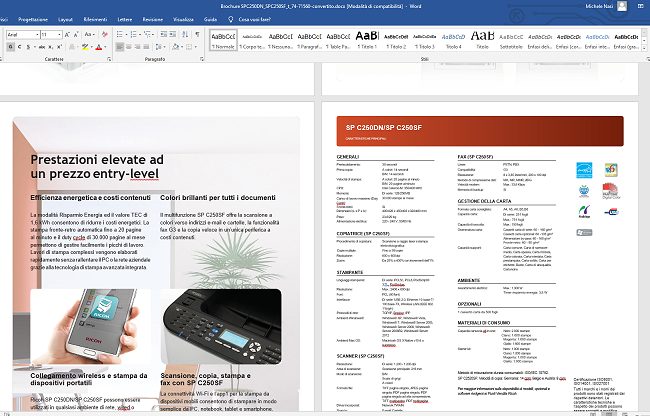Open line spacing options
This screenshot has width=650, height=416.
click(x=158, y=47)
